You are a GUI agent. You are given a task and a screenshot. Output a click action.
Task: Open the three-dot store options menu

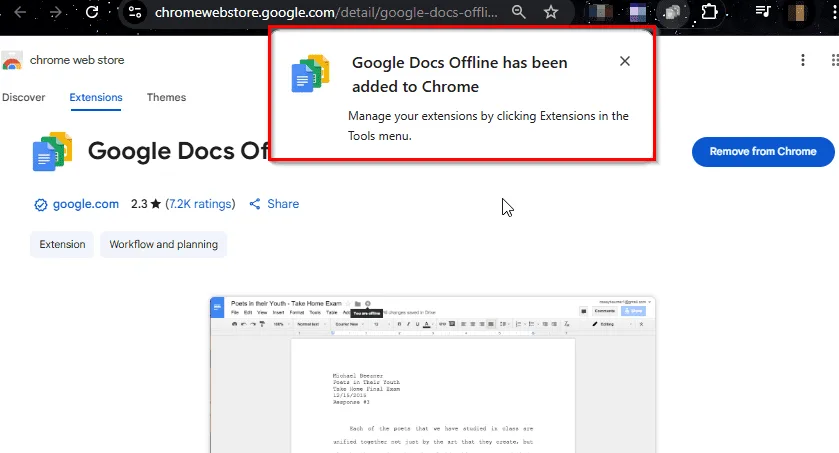pos(803,60)
